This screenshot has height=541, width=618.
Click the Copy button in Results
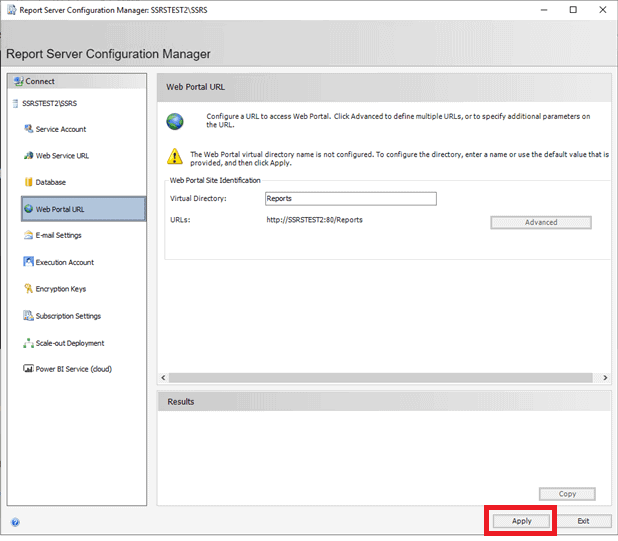pos(567,494)
